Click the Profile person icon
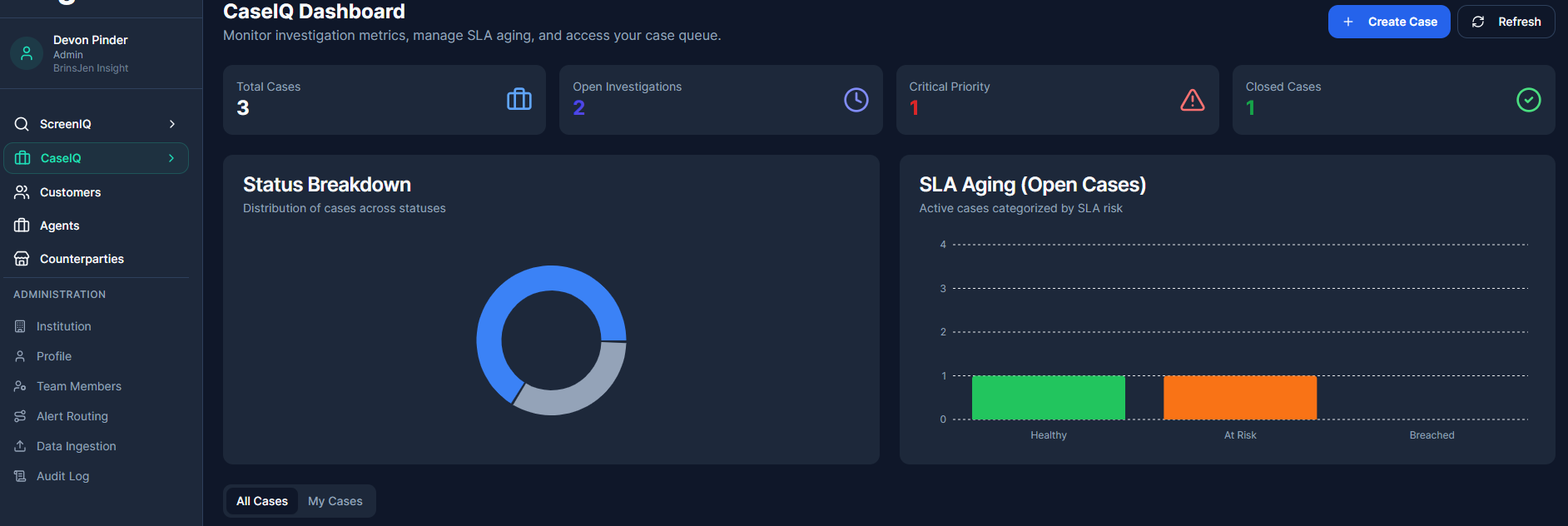 point(20,356)
